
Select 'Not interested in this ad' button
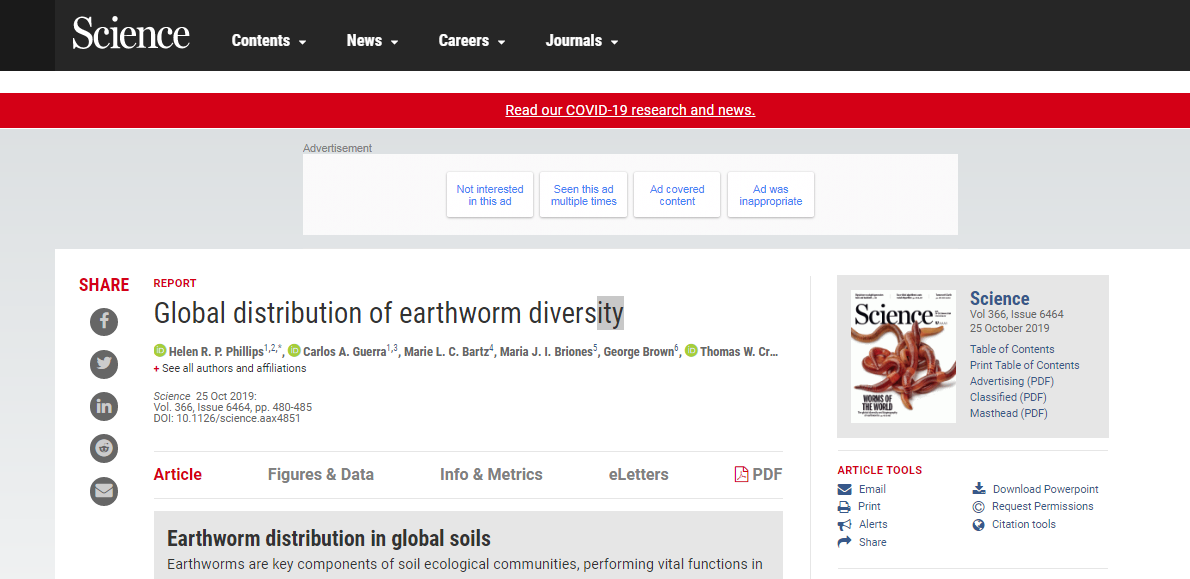point(490,195)
